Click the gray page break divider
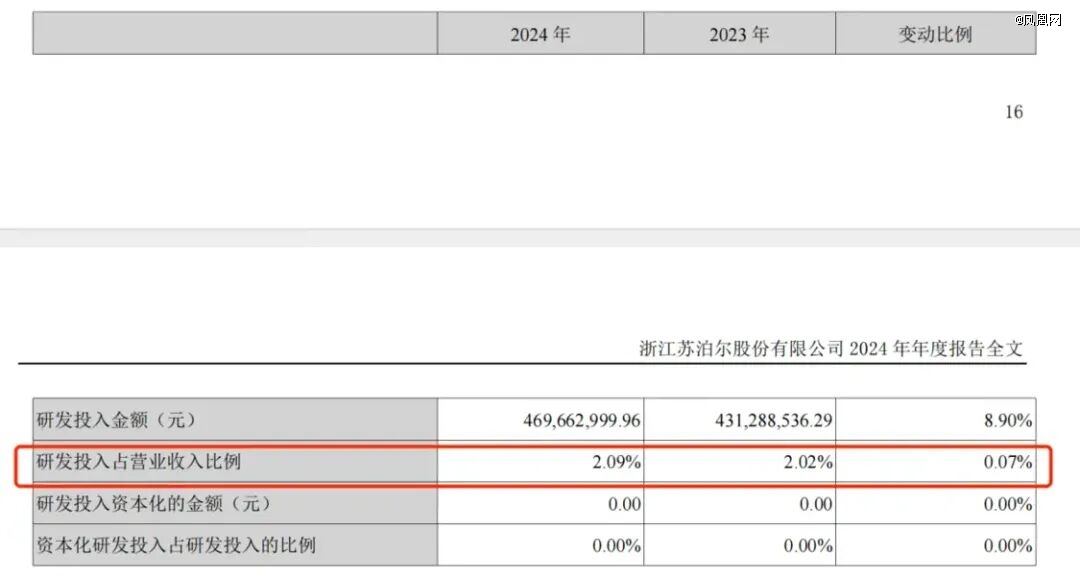Screen dimensions: 1080x578 [x=540, y=238]
